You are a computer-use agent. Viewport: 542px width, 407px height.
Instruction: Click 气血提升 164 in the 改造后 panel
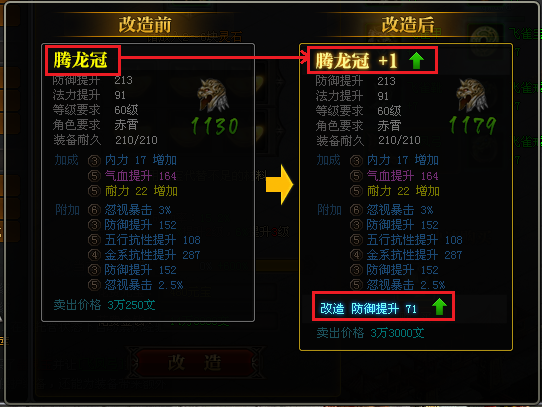click(x=402, y=176)
